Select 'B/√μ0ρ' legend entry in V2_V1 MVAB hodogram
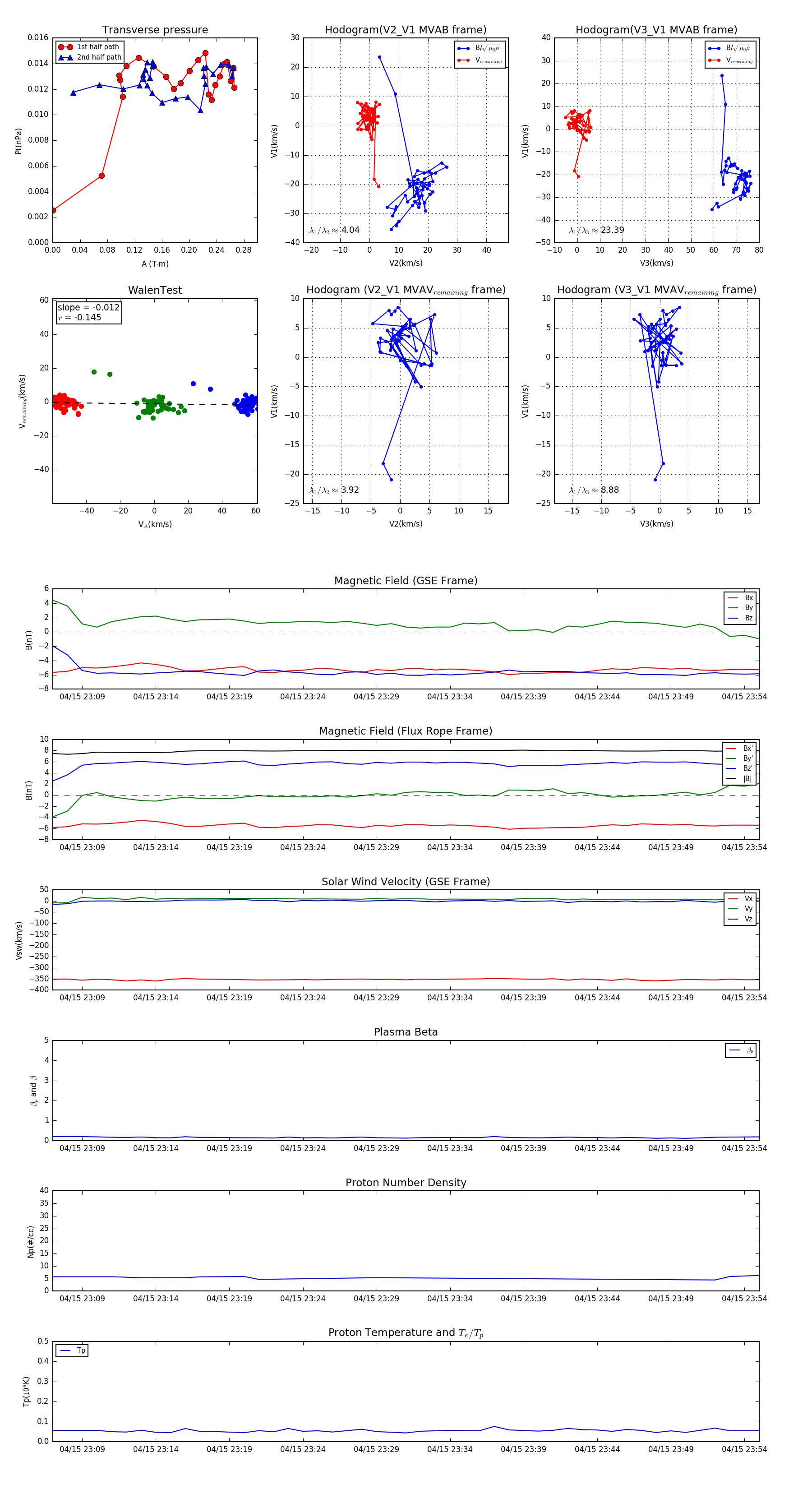Image resolution: width=812 pixels, height=1489 pixels. point(479,49)
